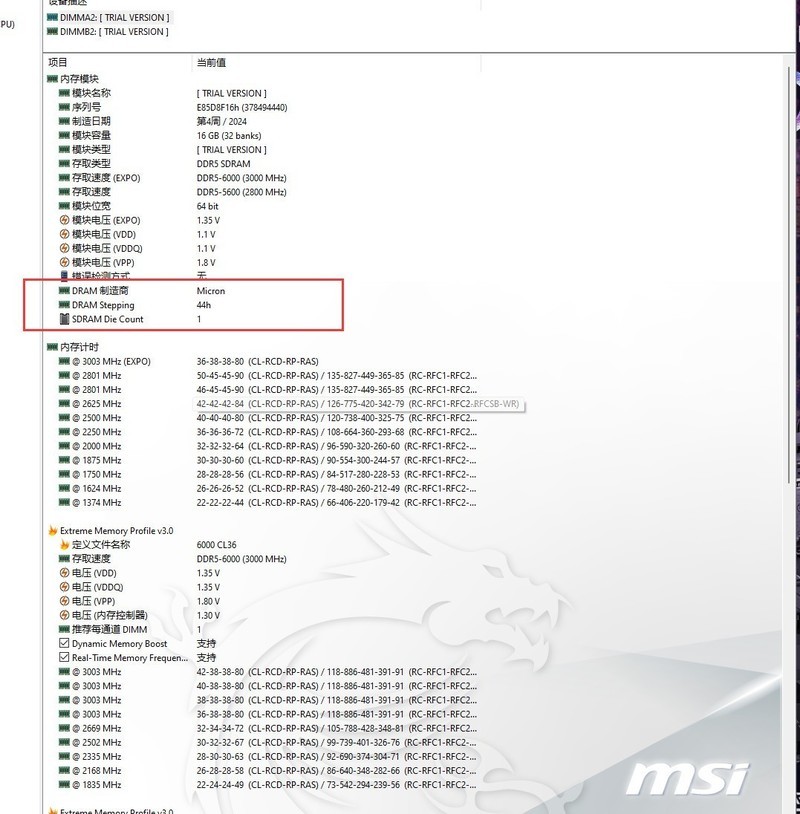Screen dimensions: 800x814
Task: Select the Micron manufacturer value
Action: click(x=211, y=291)
